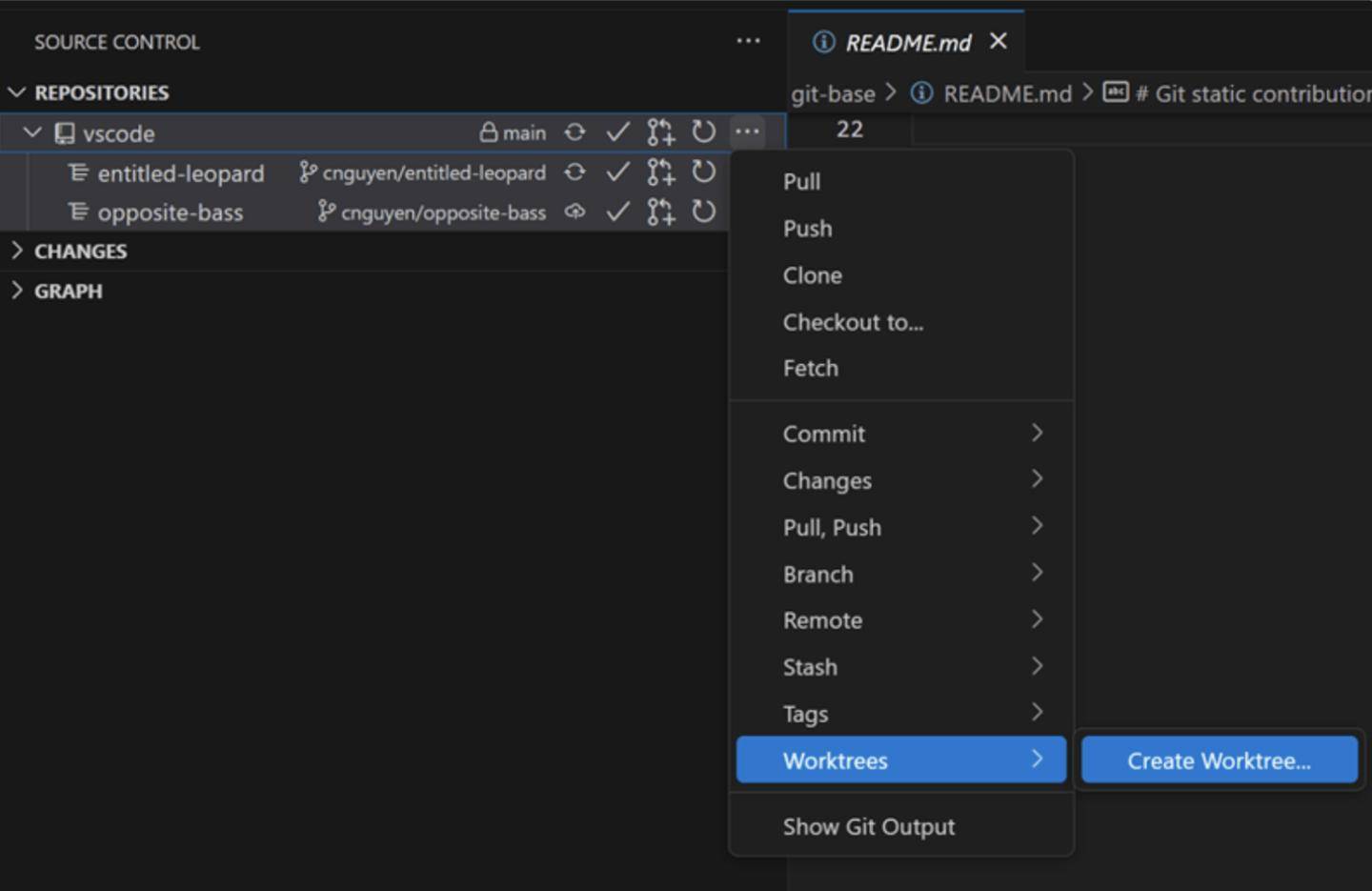Commit checkmark on vscode row

(617, 132)
